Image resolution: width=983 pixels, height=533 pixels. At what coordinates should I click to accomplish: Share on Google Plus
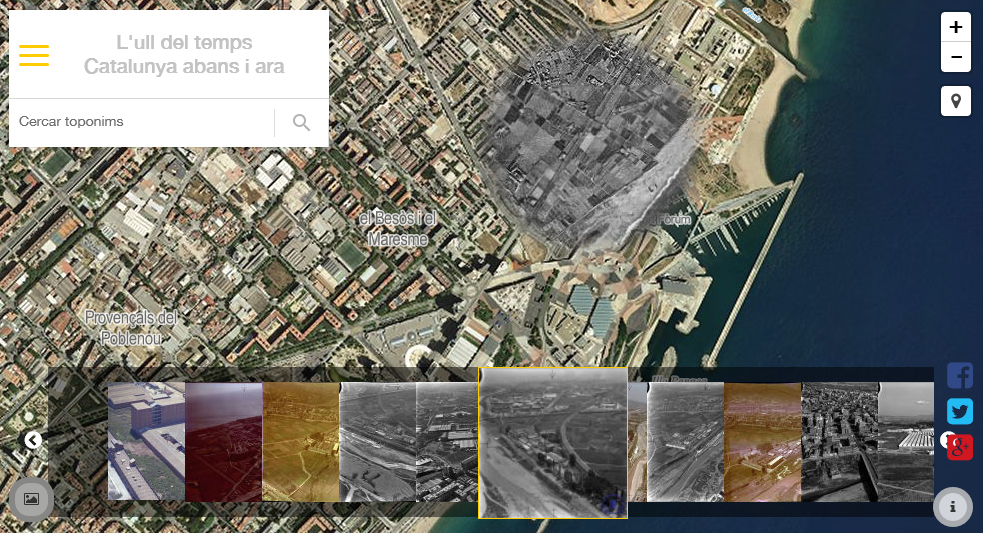pyautogui.click(x=960, y=446)
